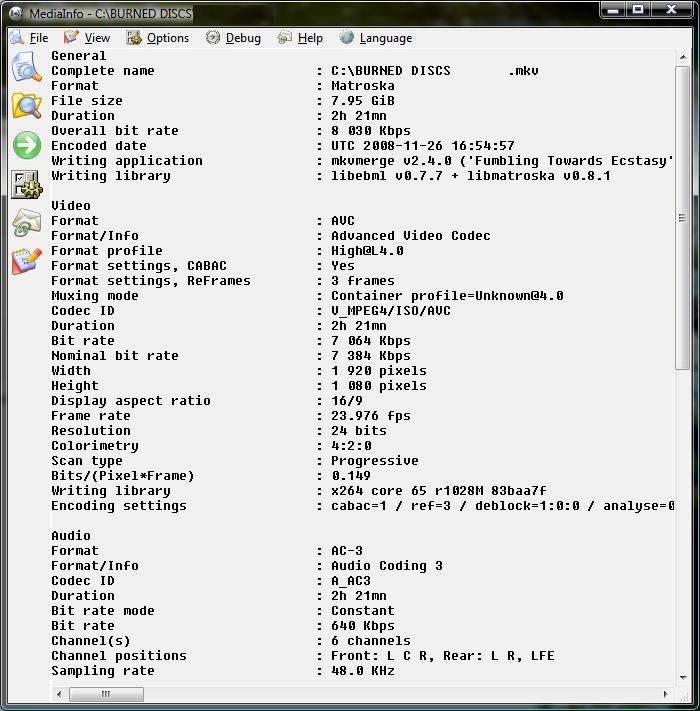
Task: Click the 16/9 display aspect ratio value
Action: [x=347, y=401]
